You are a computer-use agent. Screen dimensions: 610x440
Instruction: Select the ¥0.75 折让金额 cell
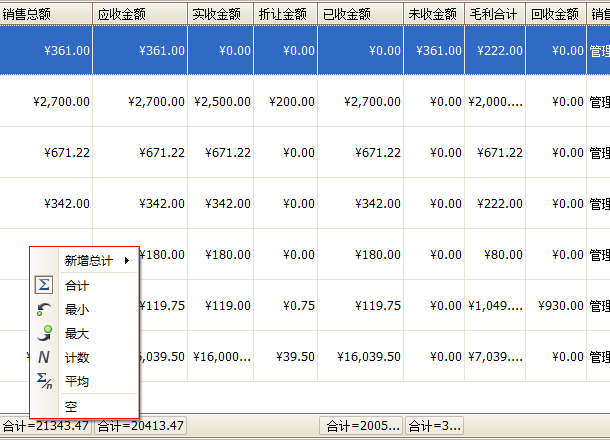286,305
